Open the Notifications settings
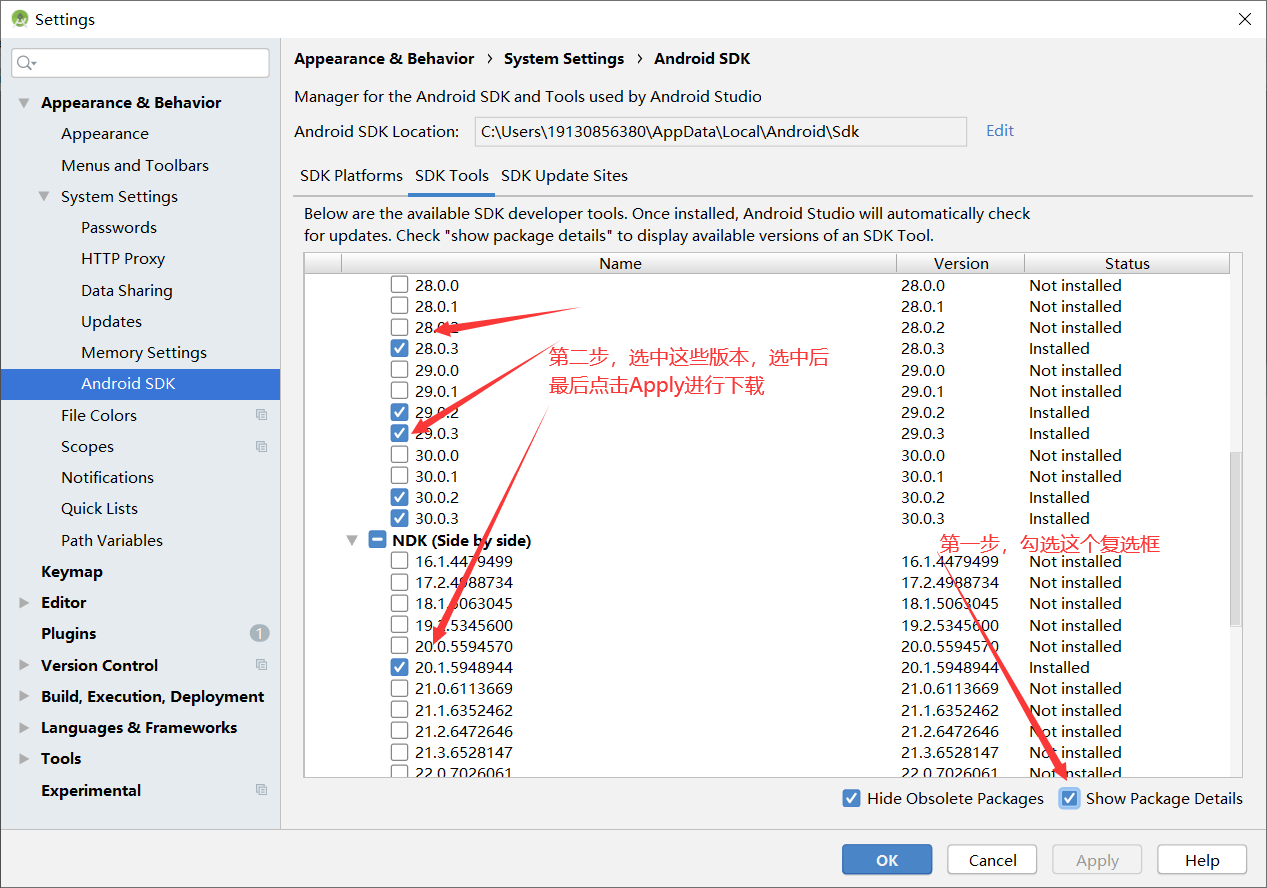This screenshot has width=1267, height=888. (107, 477)
